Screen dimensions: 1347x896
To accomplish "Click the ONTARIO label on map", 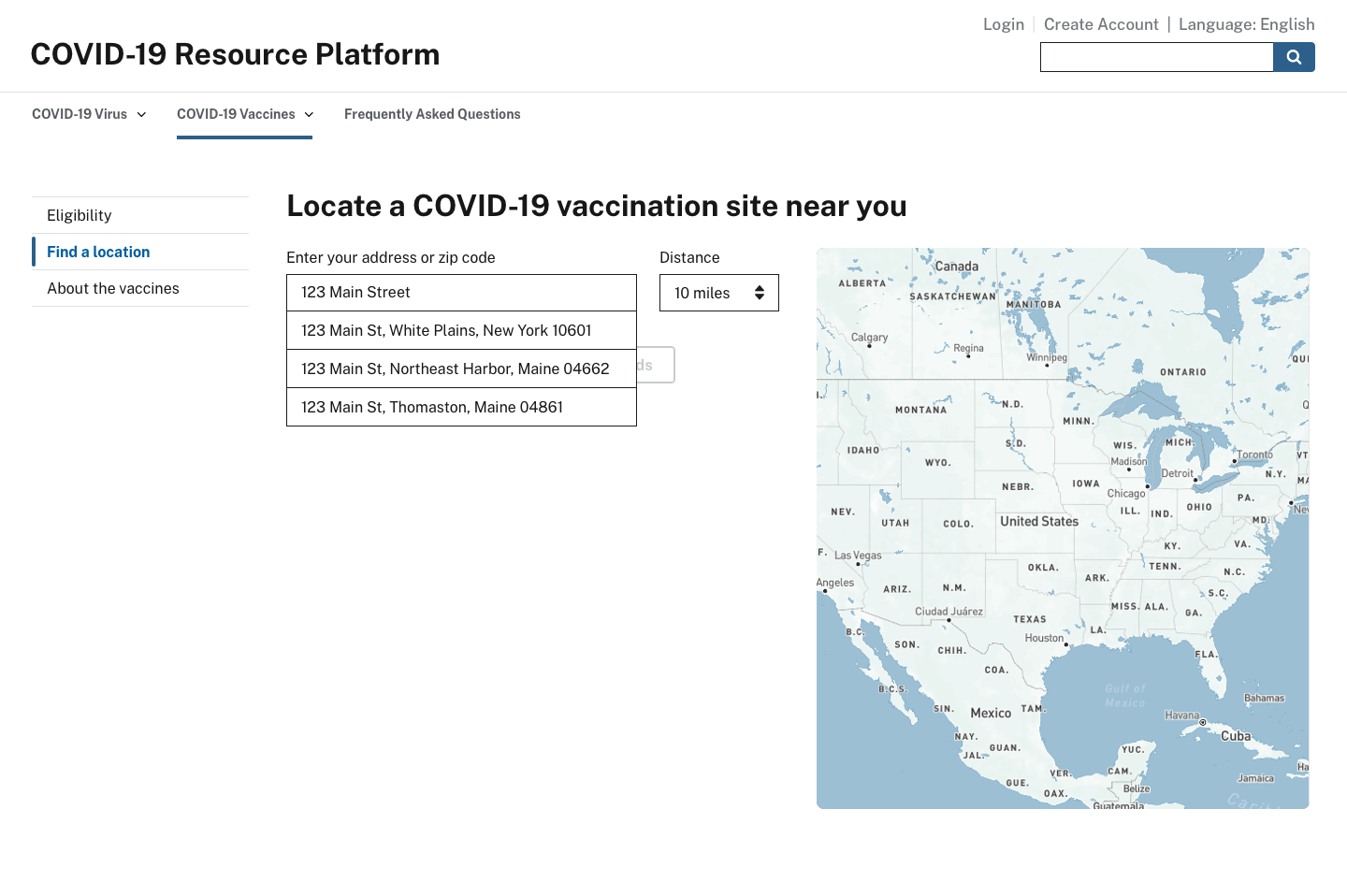I will pyautogui.click(x=1183, y=372).
